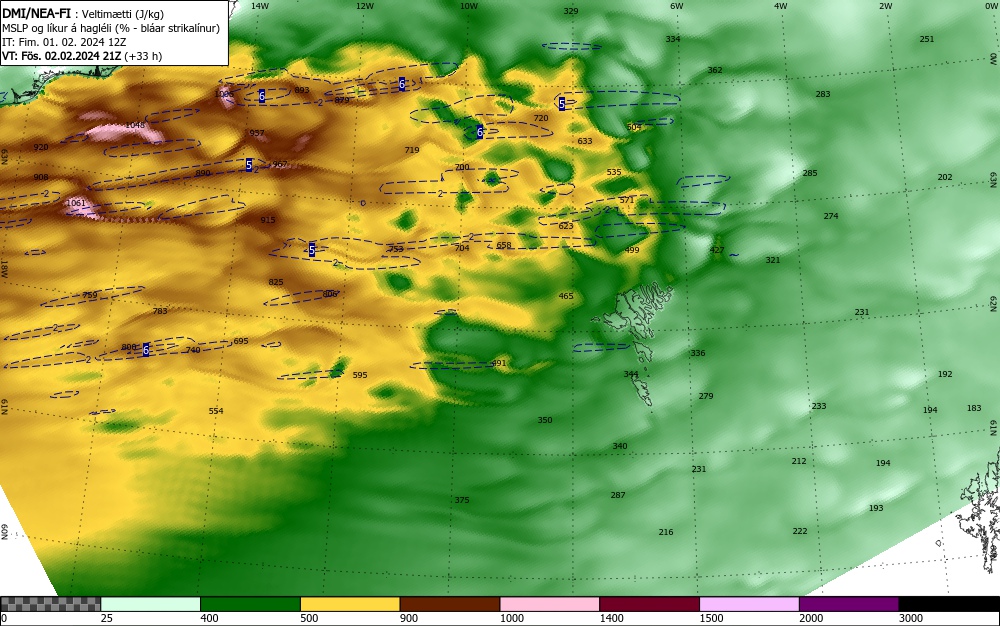Click the map value '595'
This screenshot has width=1000, height=626.
point(360,375)
